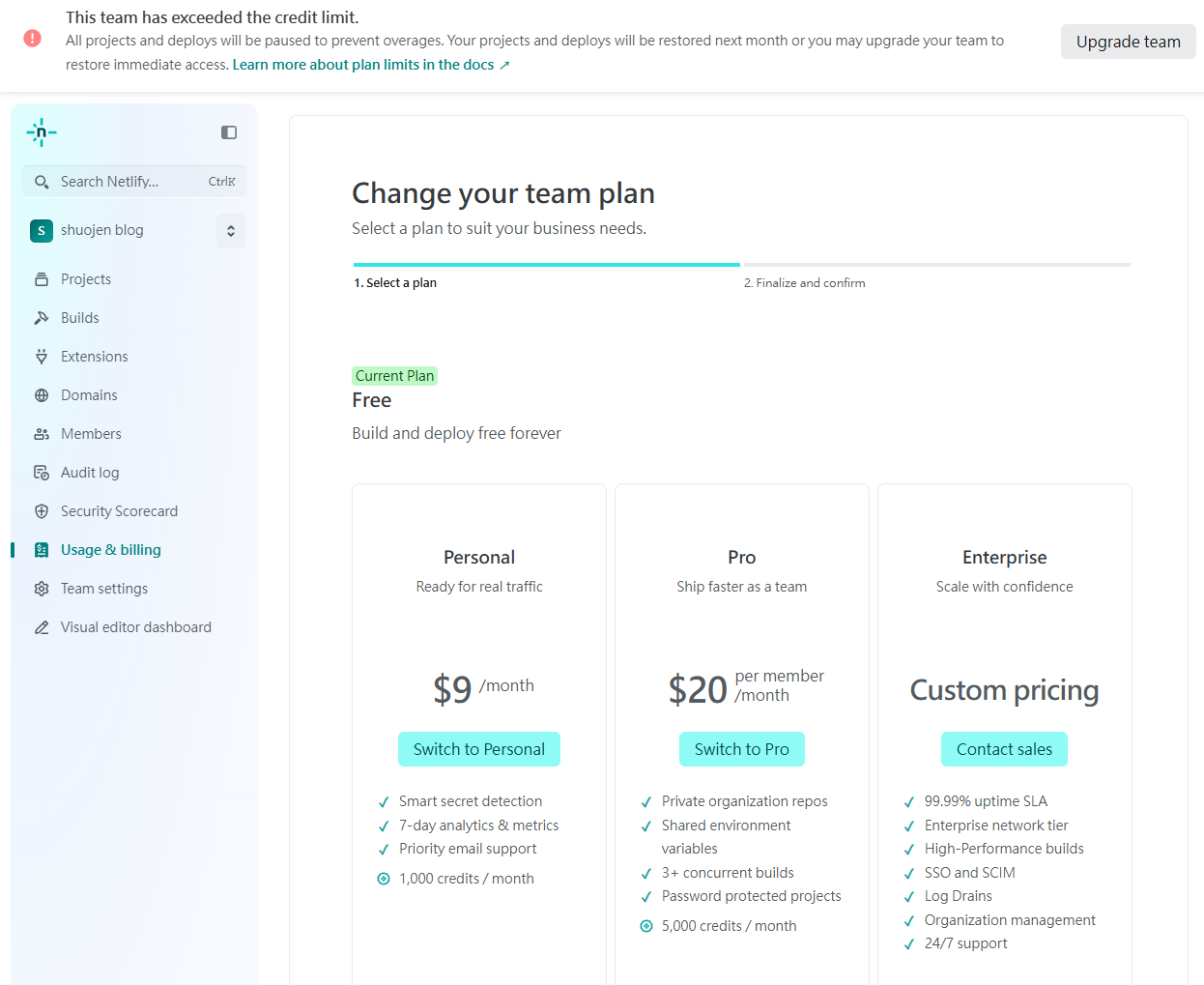
Task: Open the Usage & billing section
Action: pyautogui.click(x=110, y=550)
